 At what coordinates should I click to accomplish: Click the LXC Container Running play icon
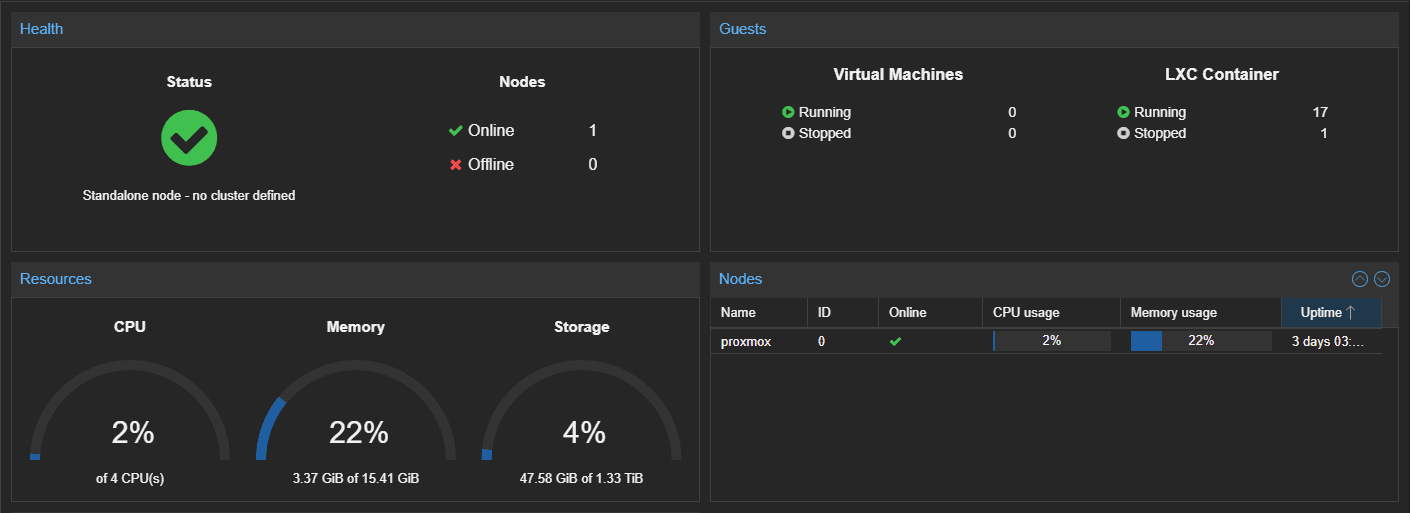(1123, 113)
